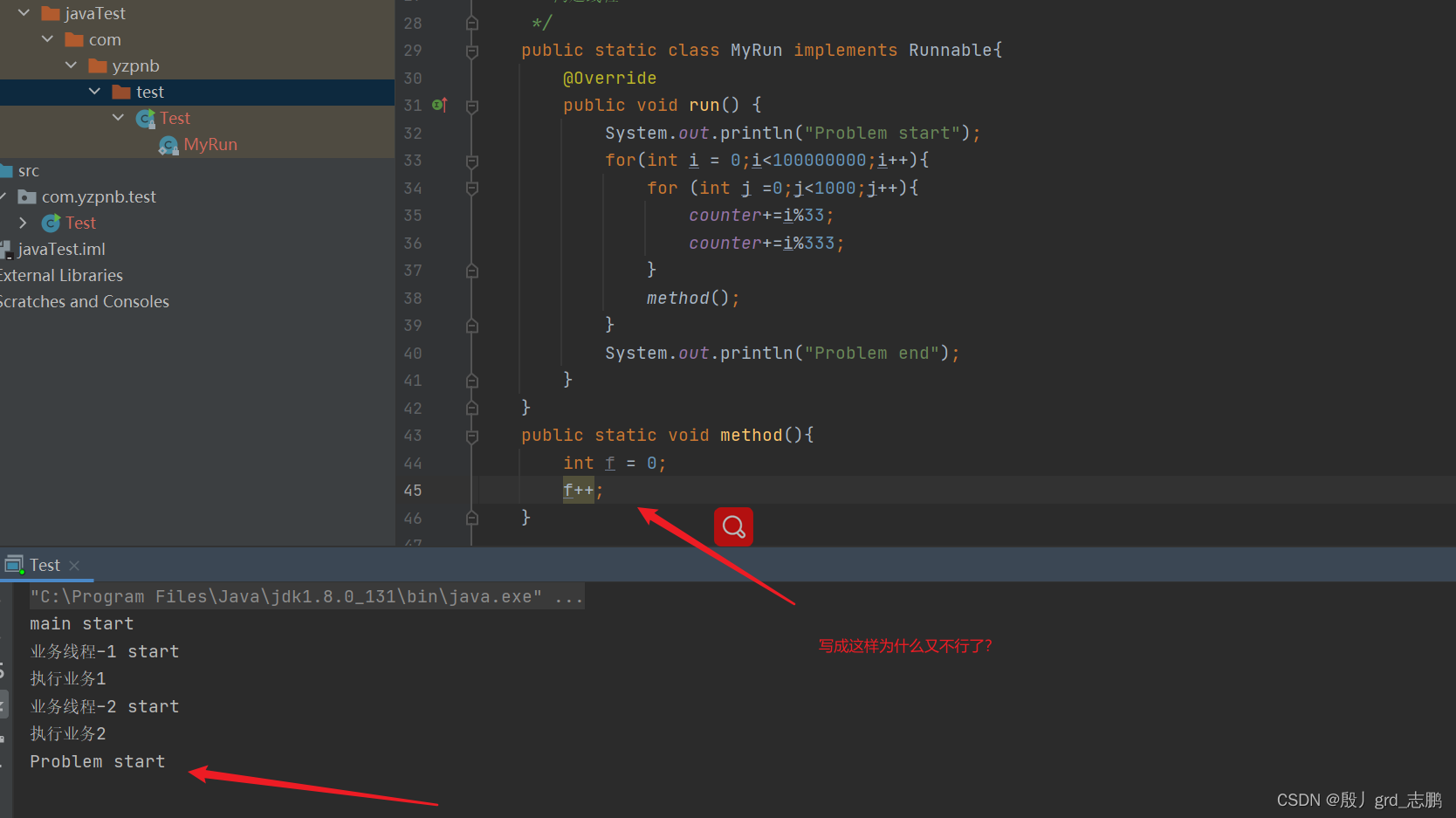Click line number 45 in gutter
Image resolution: width=1456 pixels, height=818 pixels.
pos(413,491)
